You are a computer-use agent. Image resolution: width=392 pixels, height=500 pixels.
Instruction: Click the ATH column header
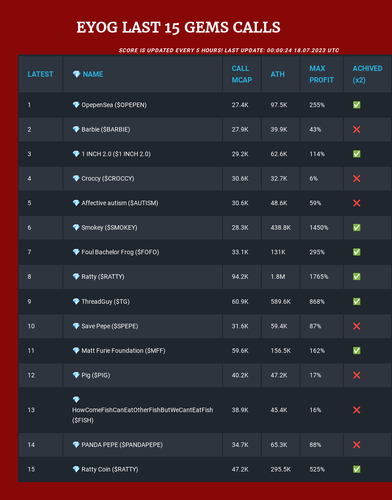tap(277, 74)
